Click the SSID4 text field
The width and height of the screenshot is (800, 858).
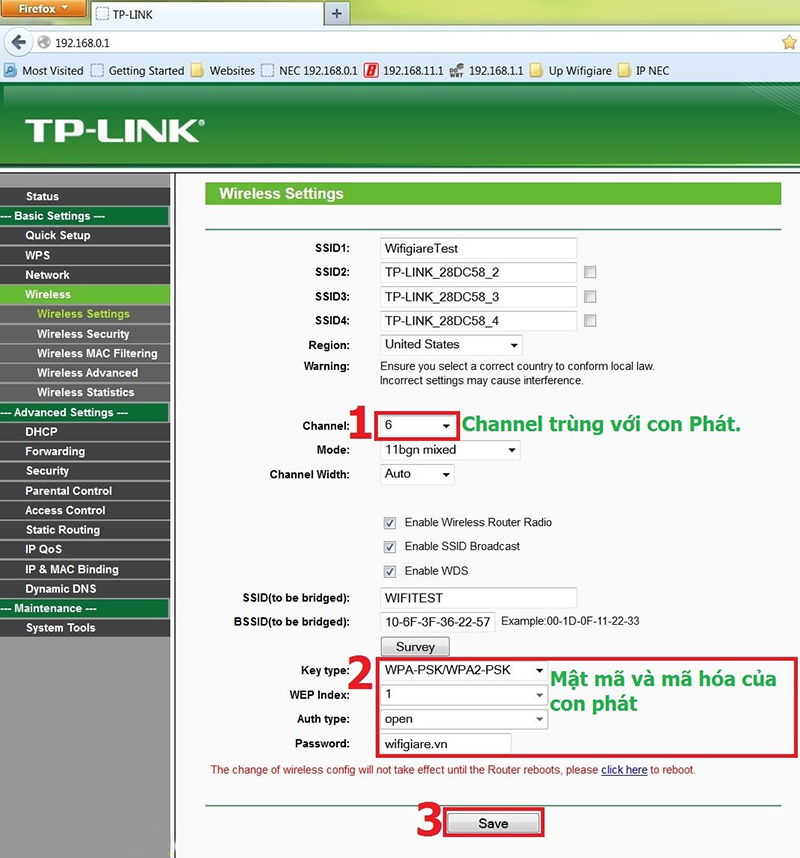pyautogui.click(x=478, y=321)
